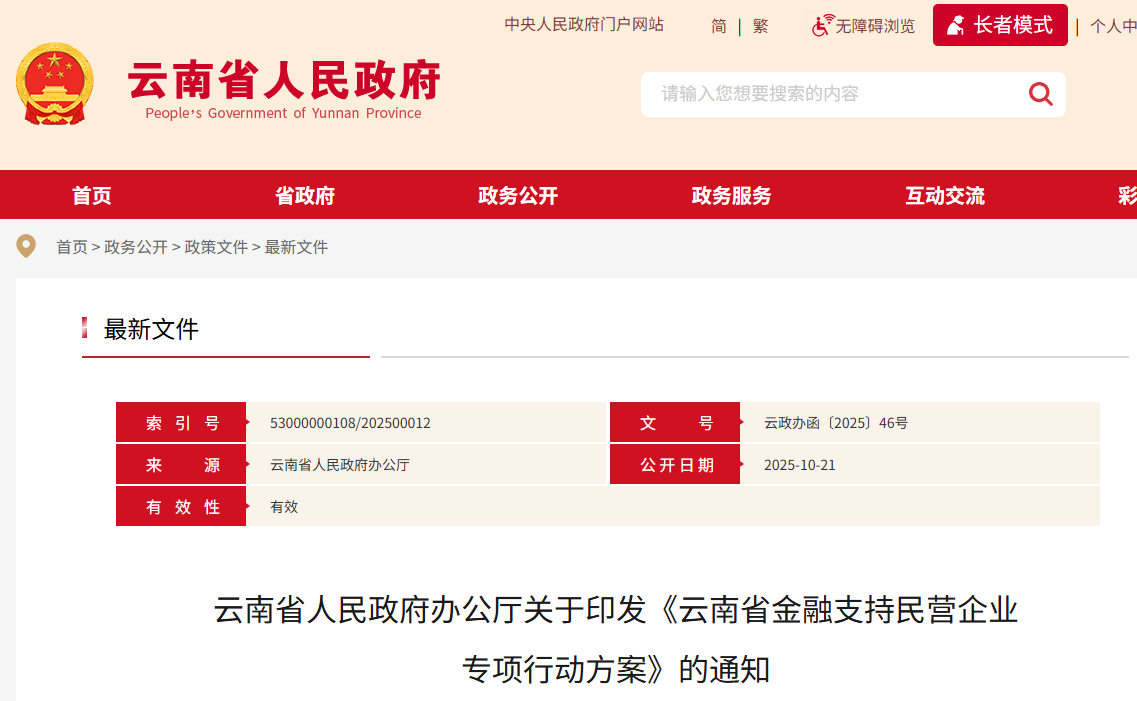Click the accessibility wheelchair icon

pos(822,26)
